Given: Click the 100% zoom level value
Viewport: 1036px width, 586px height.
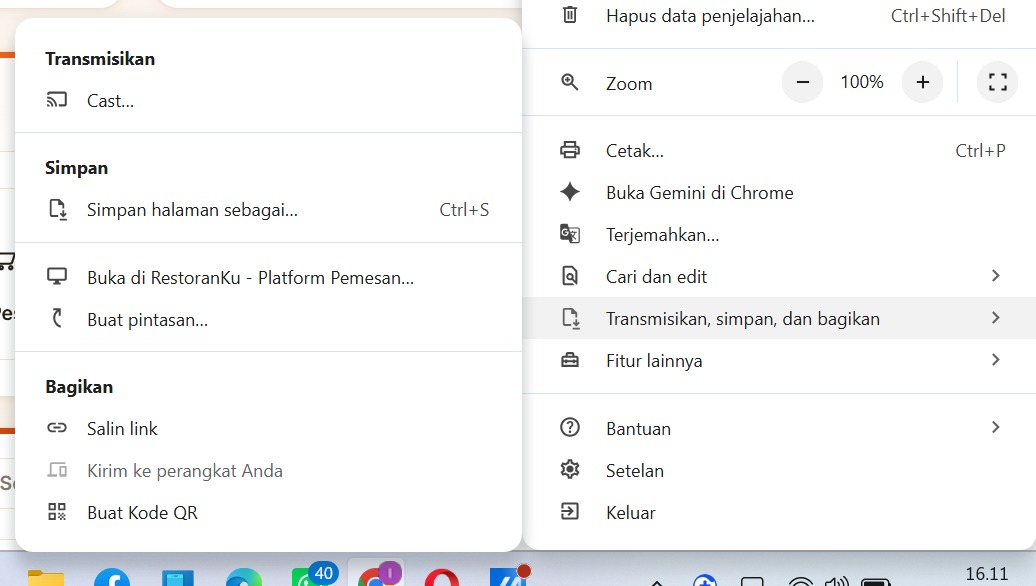Looking at the screenshot, I should 862,82.
